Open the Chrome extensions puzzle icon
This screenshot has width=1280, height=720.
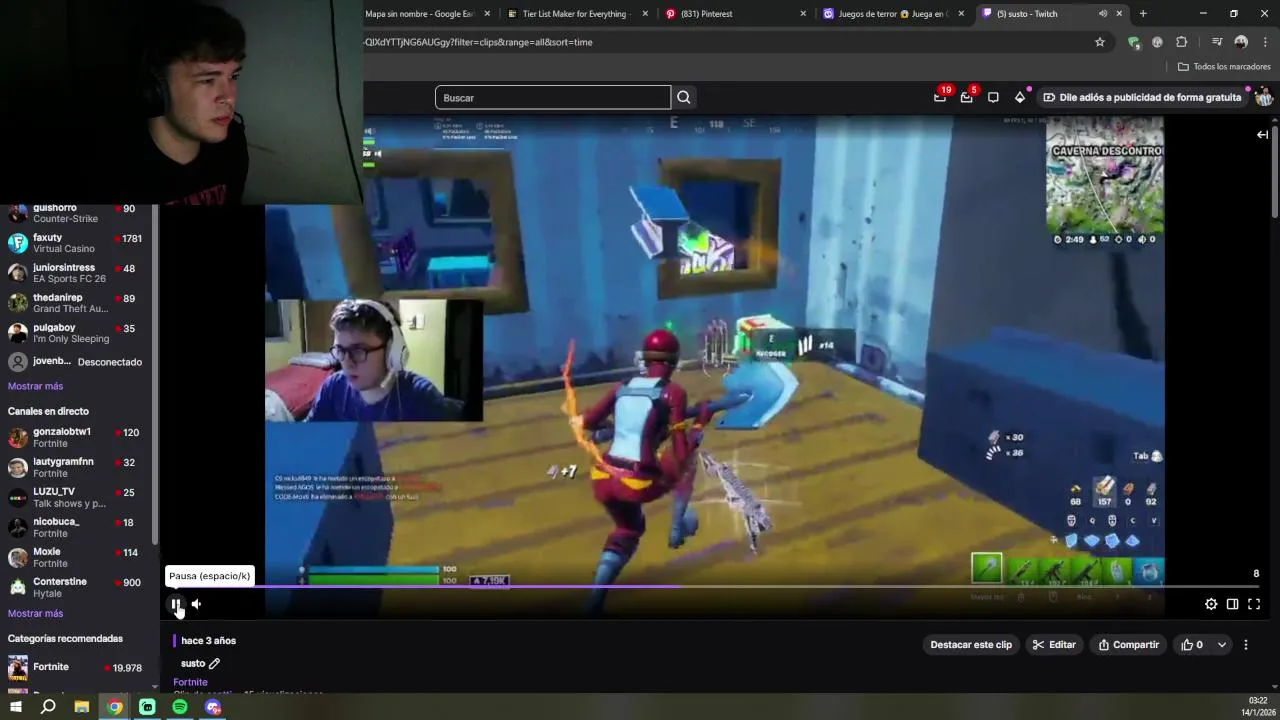pyautogui.click(x=1182, y=42)
